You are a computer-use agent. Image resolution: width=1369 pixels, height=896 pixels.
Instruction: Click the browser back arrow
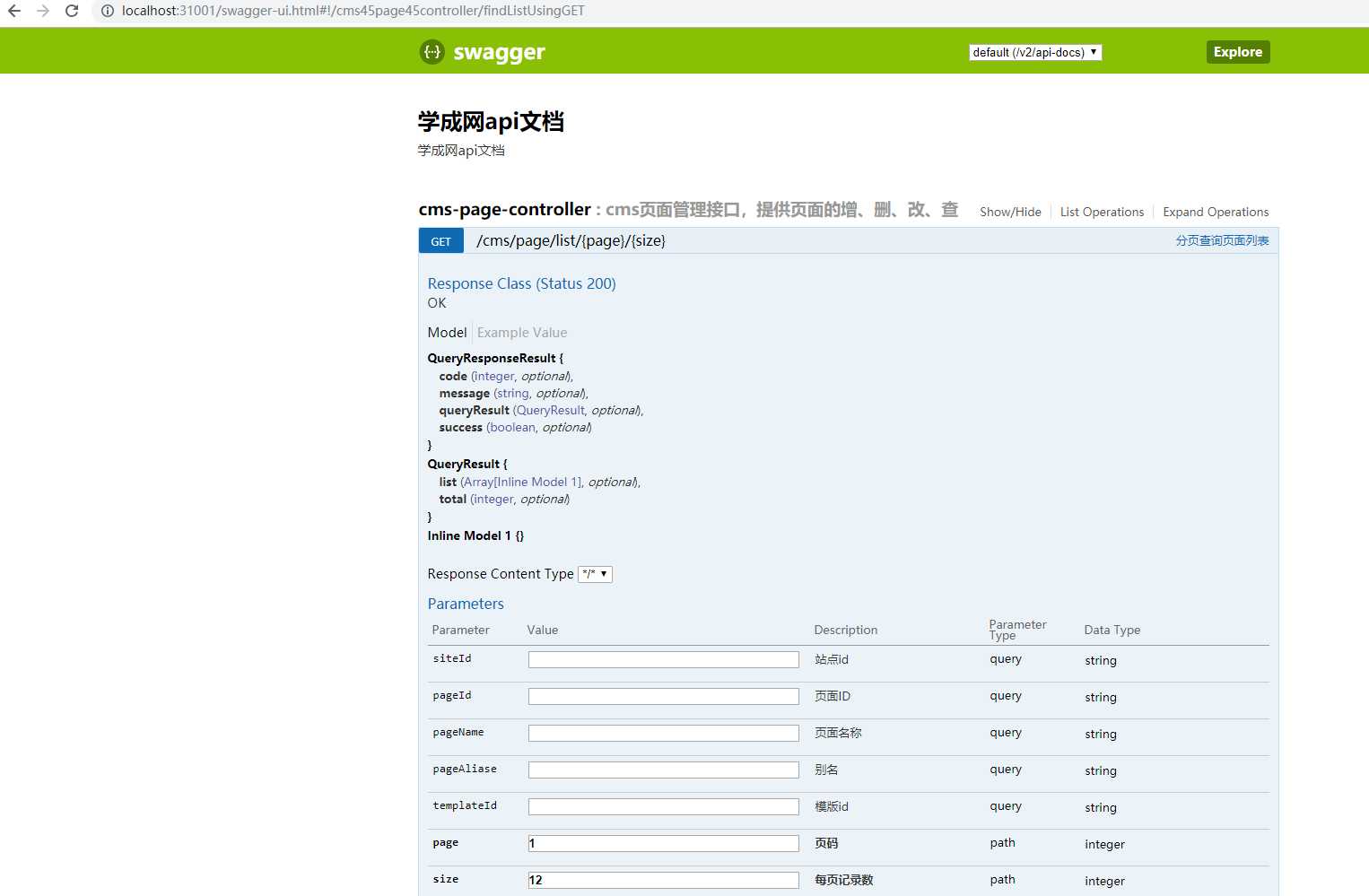click(14, 11)
